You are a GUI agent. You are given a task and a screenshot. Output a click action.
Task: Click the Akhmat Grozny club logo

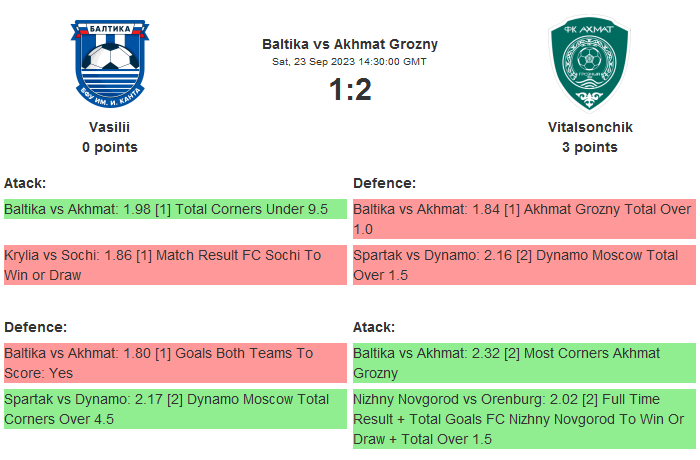point(590,63)
